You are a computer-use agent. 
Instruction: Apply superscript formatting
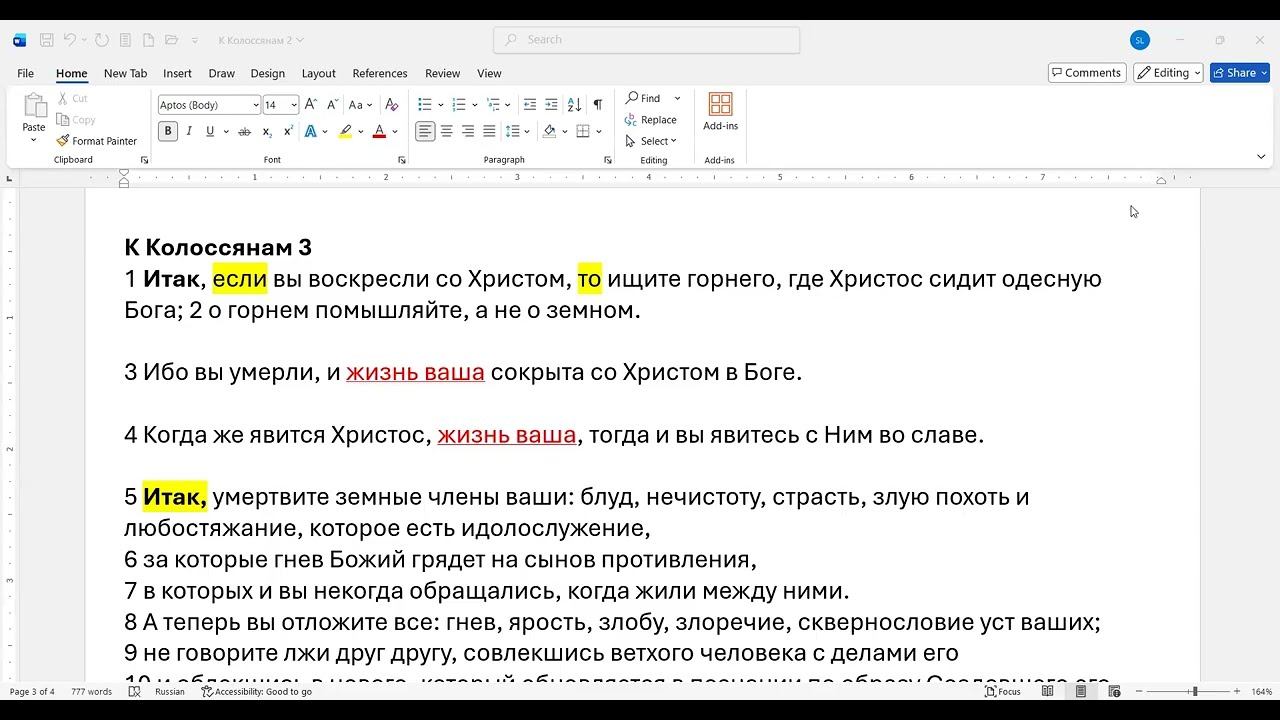(x=288, y=131)
